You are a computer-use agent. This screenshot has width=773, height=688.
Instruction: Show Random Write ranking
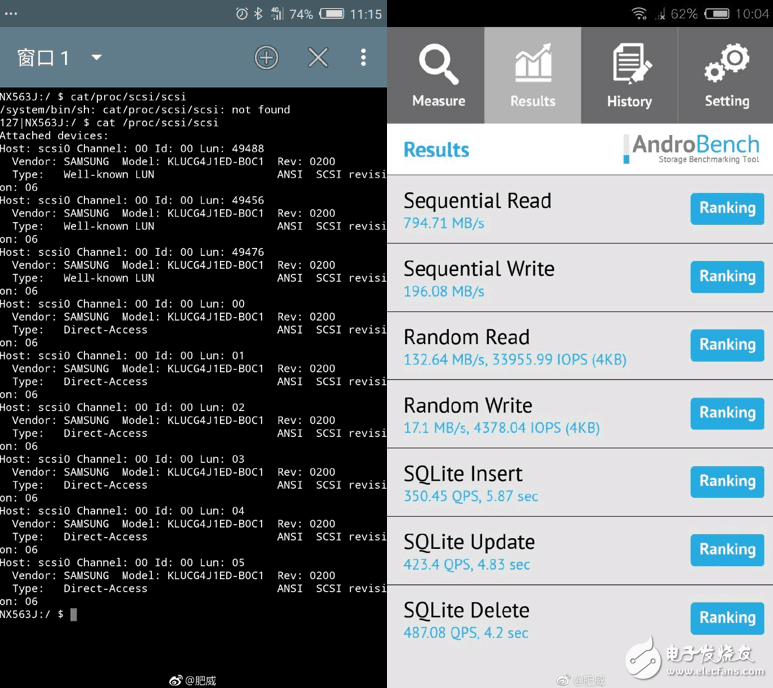(x=727, y=412)
